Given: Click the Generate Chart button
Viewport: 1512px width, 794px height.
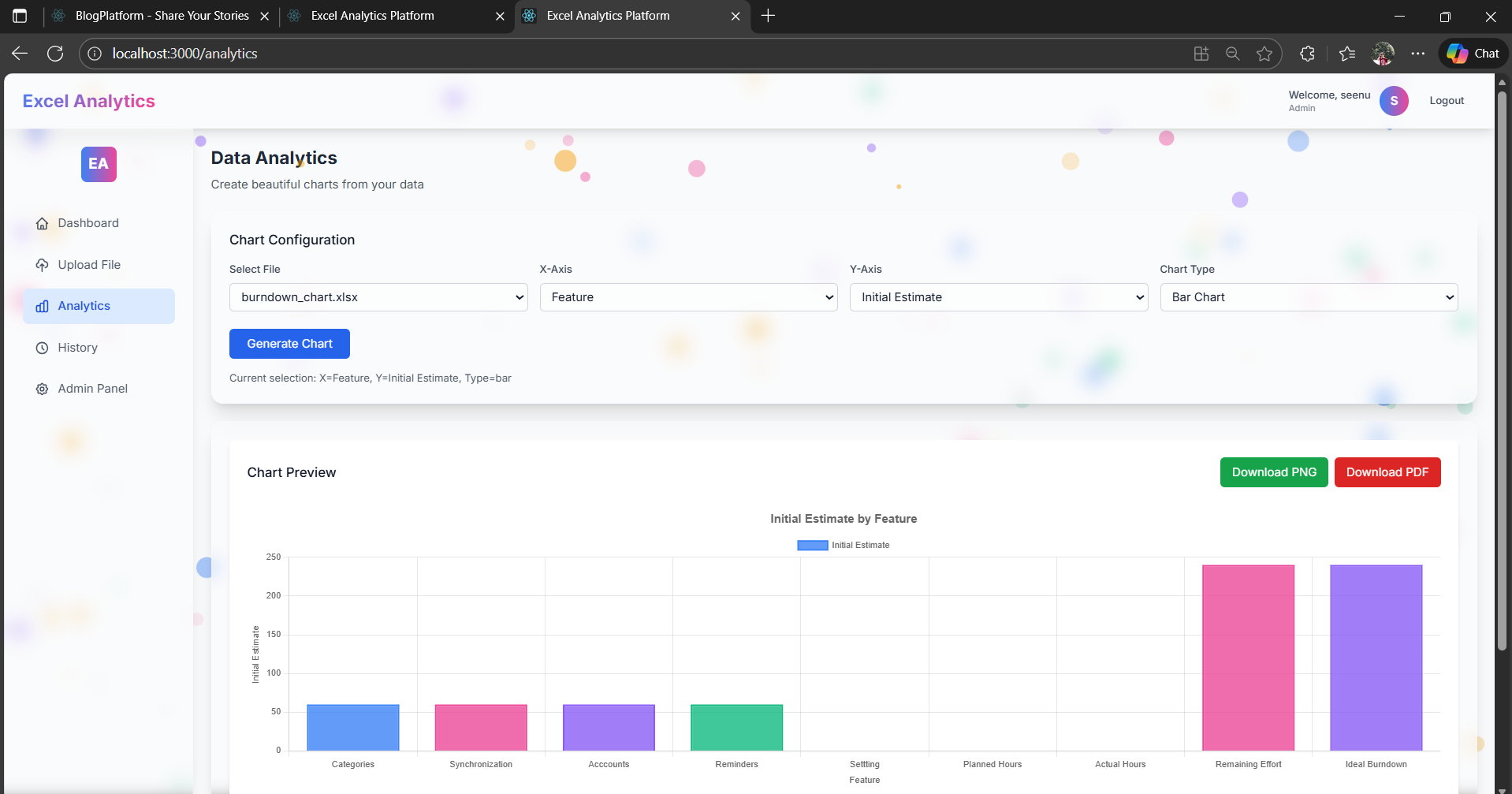Looking at the screenshot, I should (x=289, y=344).
